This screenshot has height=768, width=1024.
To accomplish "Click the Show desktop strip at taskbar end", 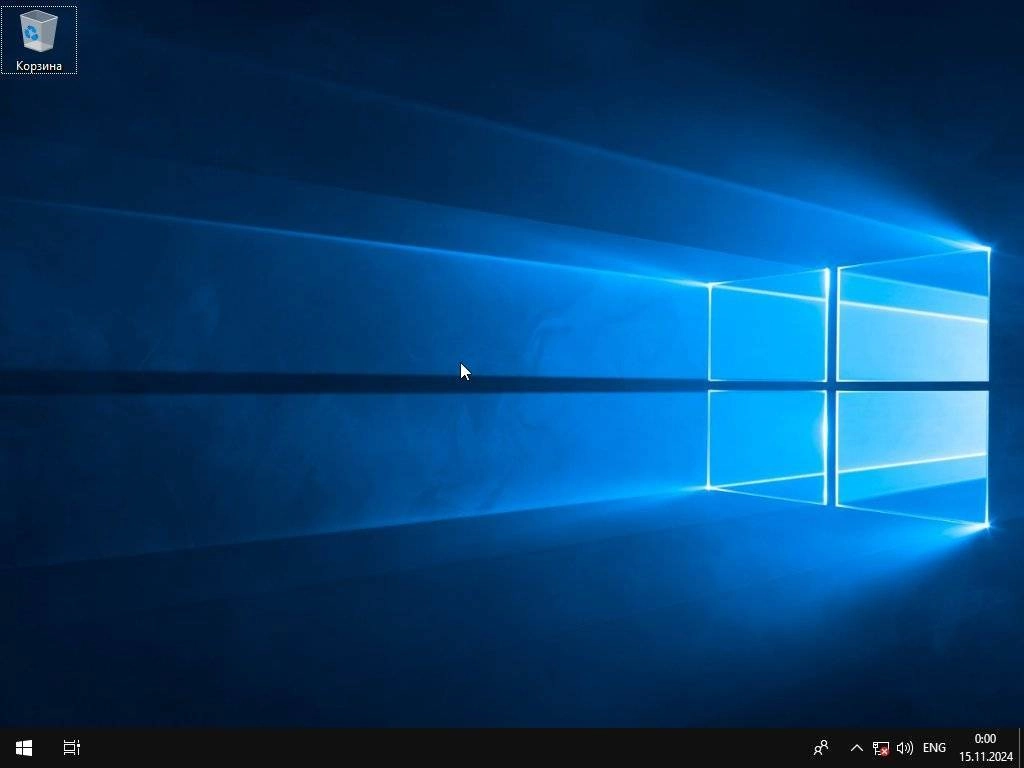I will click(x=1021, y=748).
